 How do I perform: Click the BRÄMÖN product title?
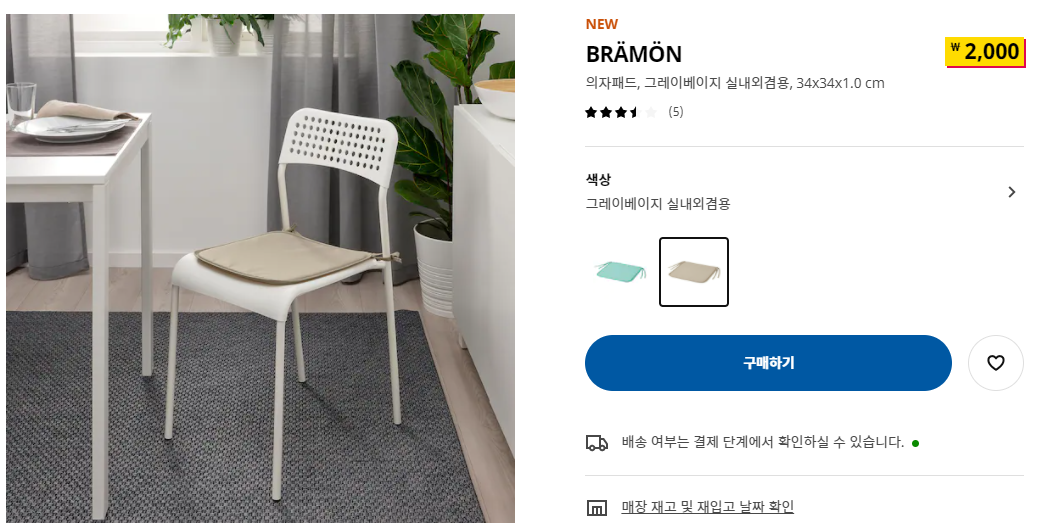click(634, 54)
